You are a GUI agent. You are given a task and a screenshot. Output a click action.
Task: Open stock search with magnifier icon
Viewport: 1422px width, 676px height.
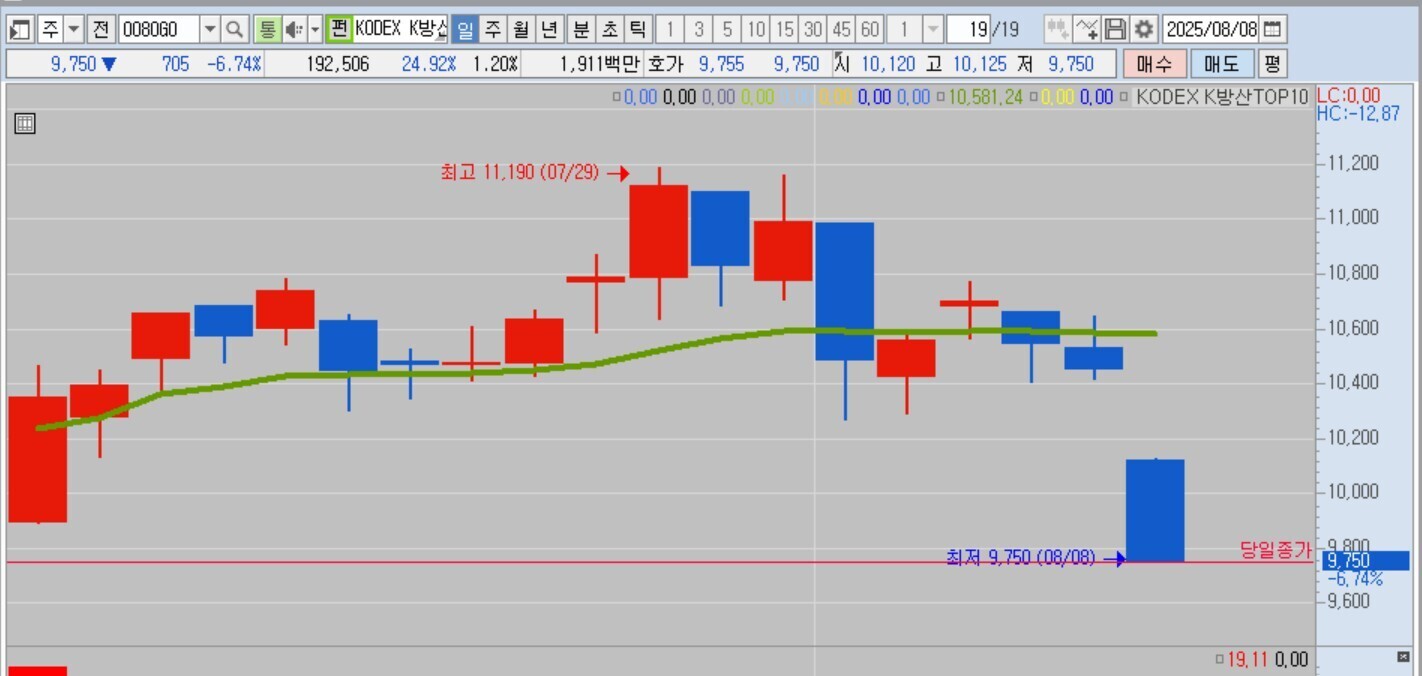pos(234,29)
